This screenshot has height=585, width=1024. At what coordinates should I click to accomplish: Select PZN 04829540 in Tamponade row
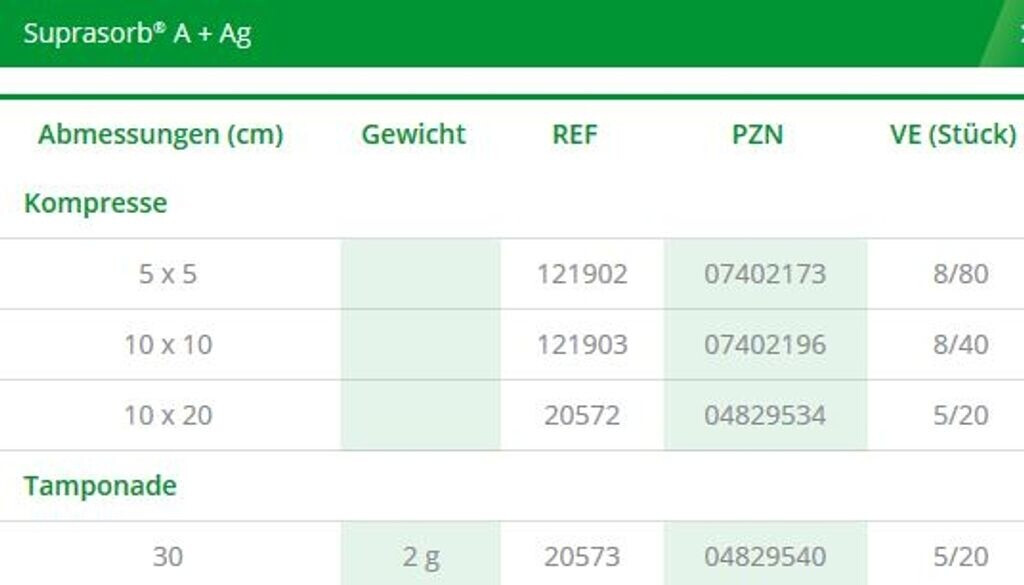tap(765, 557)
